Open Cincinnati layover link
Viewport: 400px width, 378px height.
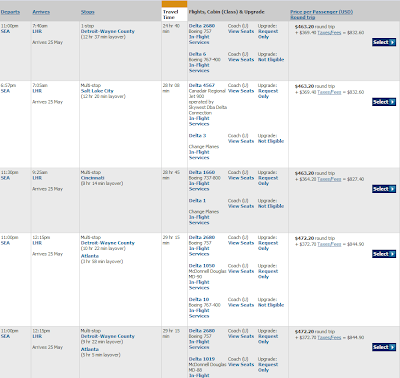[x=93, y=178]
